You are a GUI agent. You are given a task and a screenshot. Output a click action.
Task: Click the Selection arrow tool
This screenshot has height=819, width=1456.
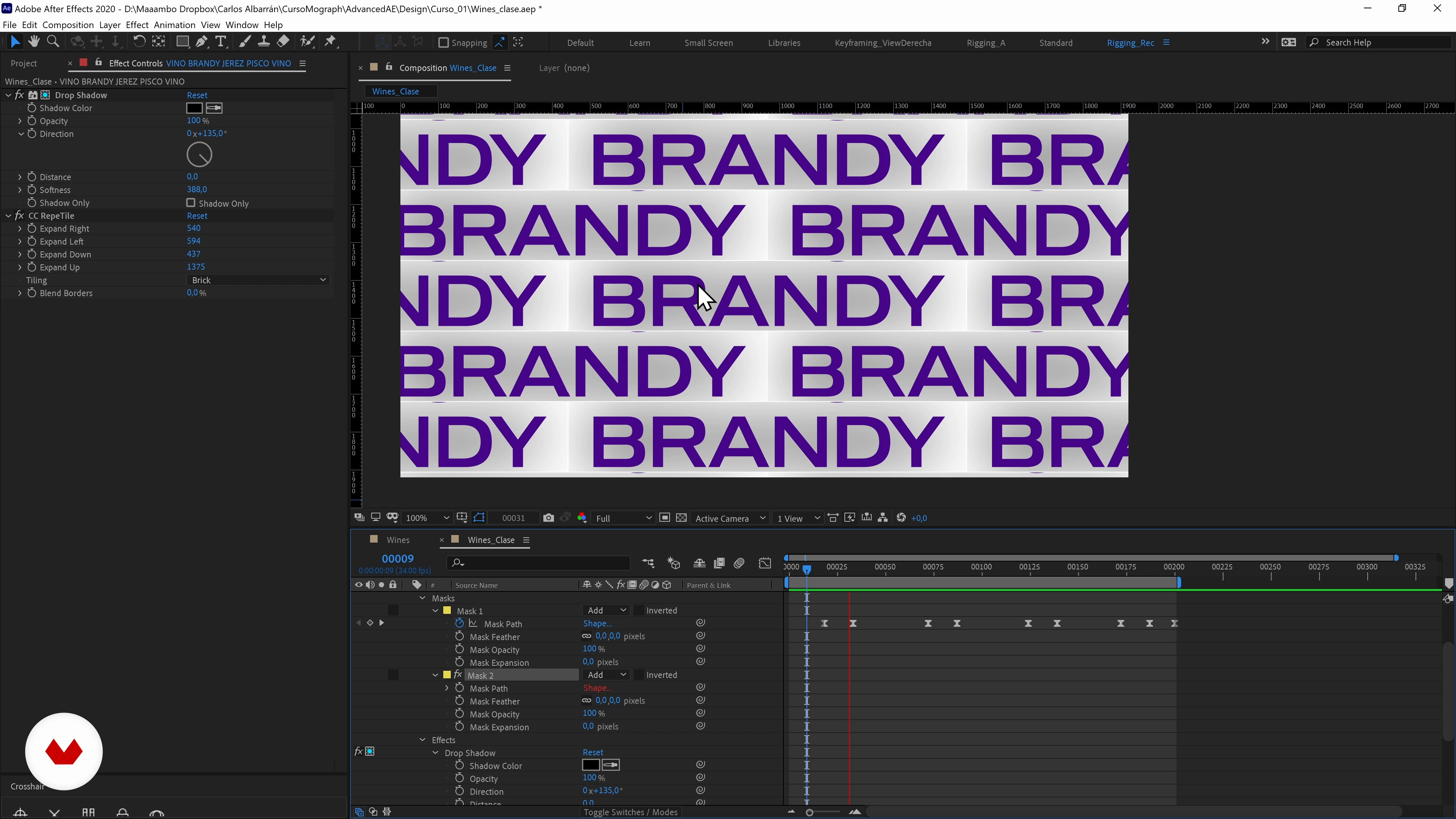pyautogui.click(x=15, y=41)
